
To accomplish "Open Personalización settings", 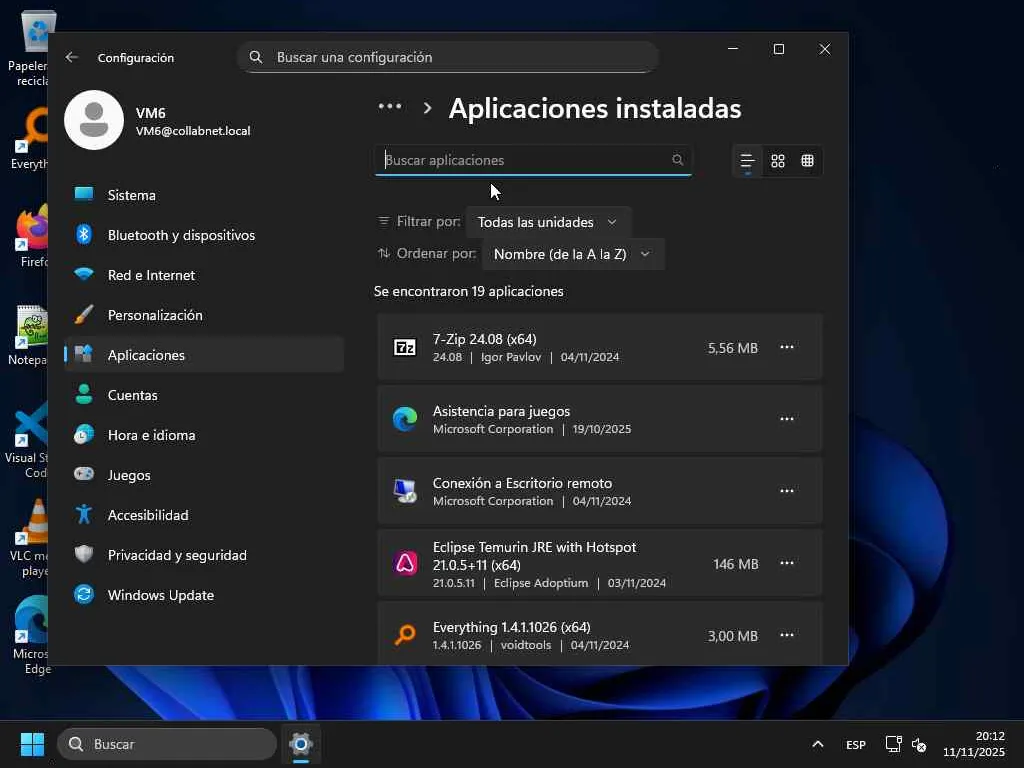I will coord(204,315).
